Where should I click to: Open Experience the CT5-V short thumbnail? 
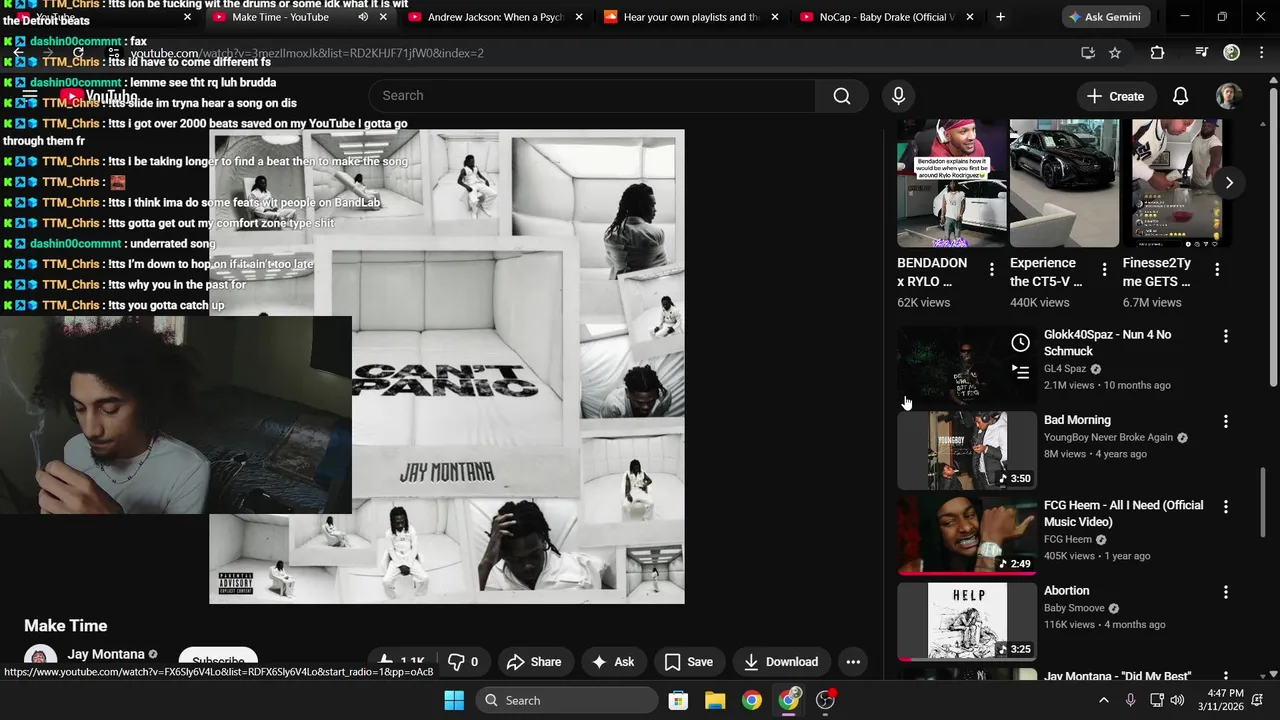[x=1064, y=183]
